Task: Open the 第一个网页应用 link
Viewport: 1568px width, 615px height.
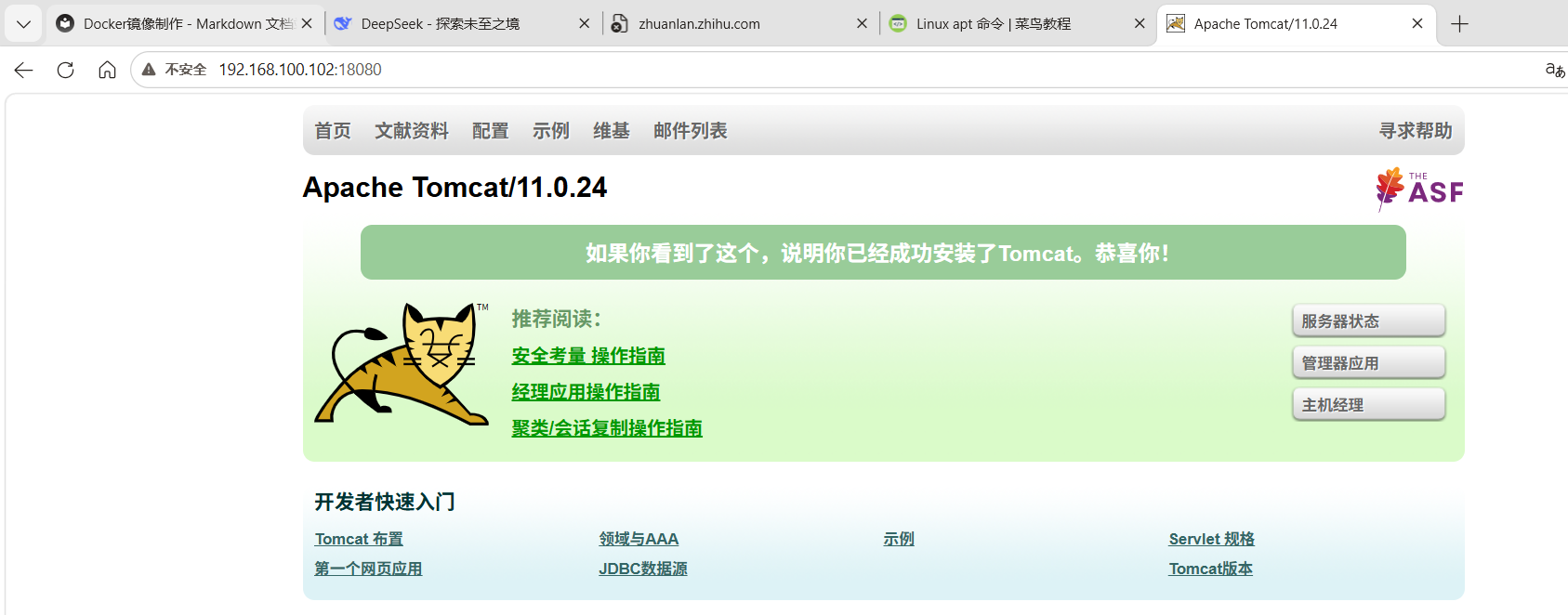Action: pyautogui.click(x=368, y=569)
